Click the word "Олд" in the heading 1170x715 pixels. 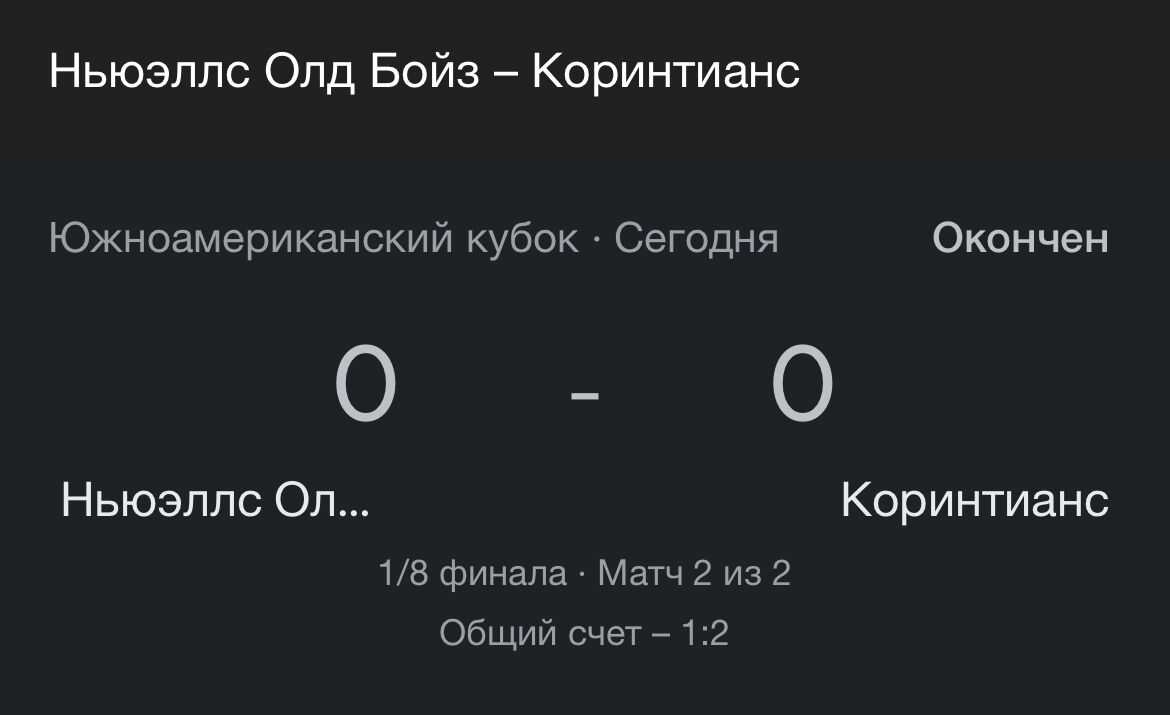point(309,72)
